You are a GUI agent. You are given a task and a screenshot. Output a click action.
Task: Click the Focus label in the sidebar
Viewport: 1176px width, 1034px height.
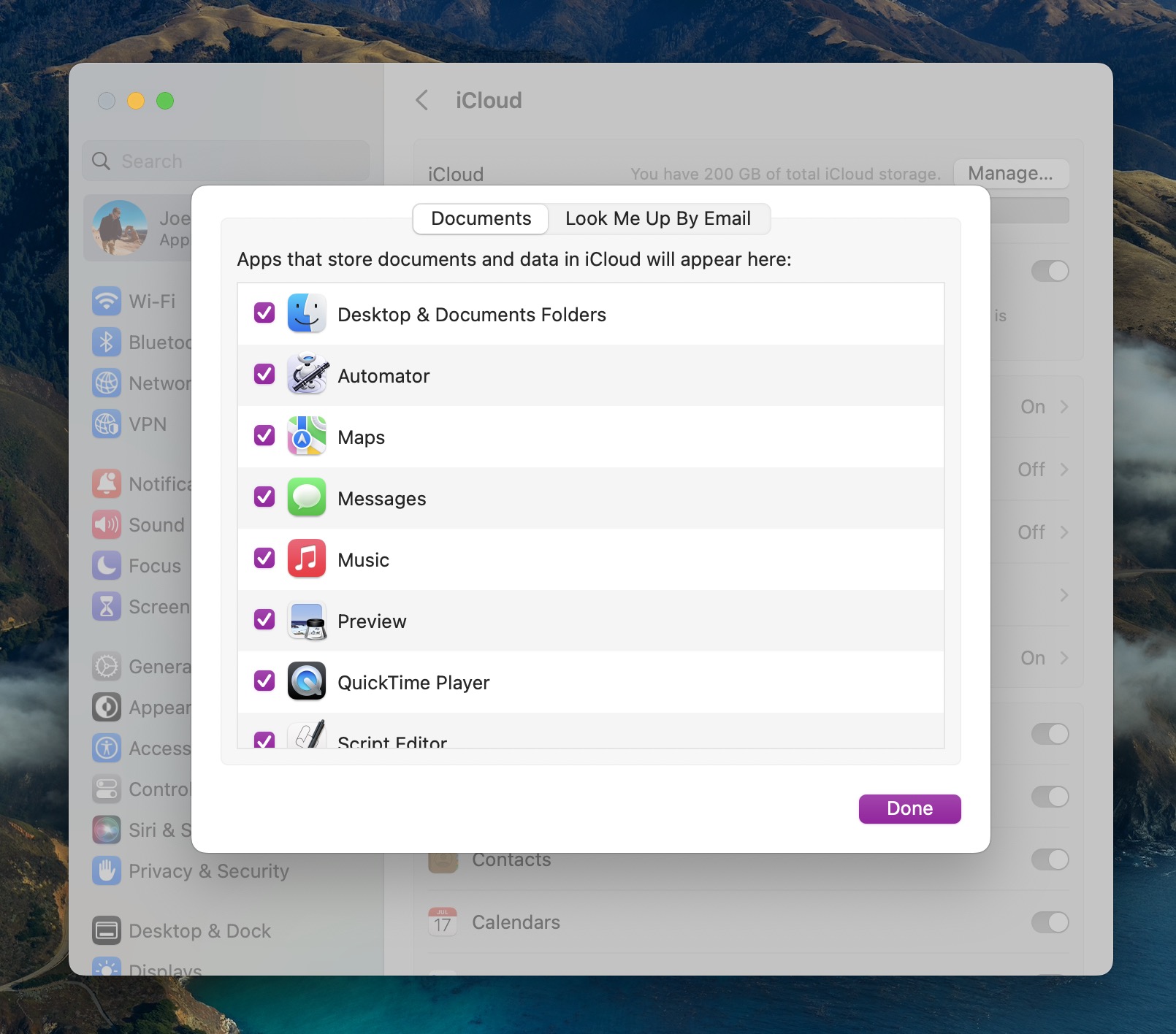(155, 566)
